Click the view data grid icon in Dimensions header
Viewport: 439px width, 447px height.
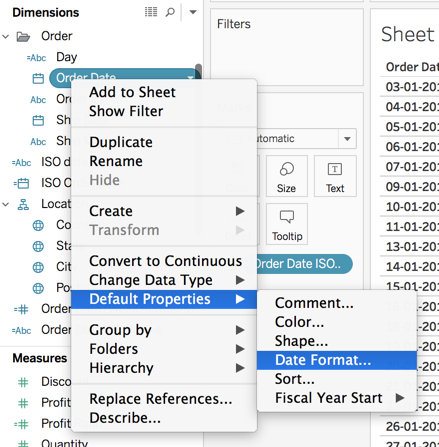(x=151, y=12)
